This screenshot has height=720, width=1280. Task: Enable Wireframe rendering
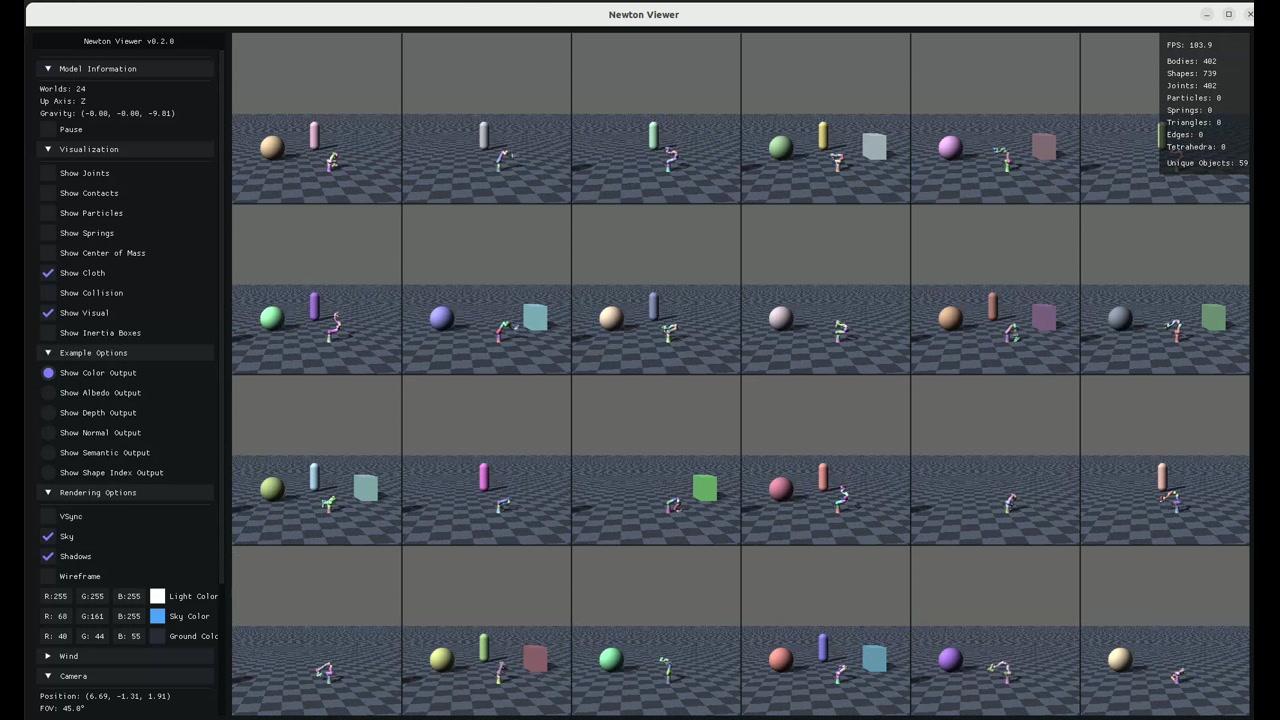[48, 577]
